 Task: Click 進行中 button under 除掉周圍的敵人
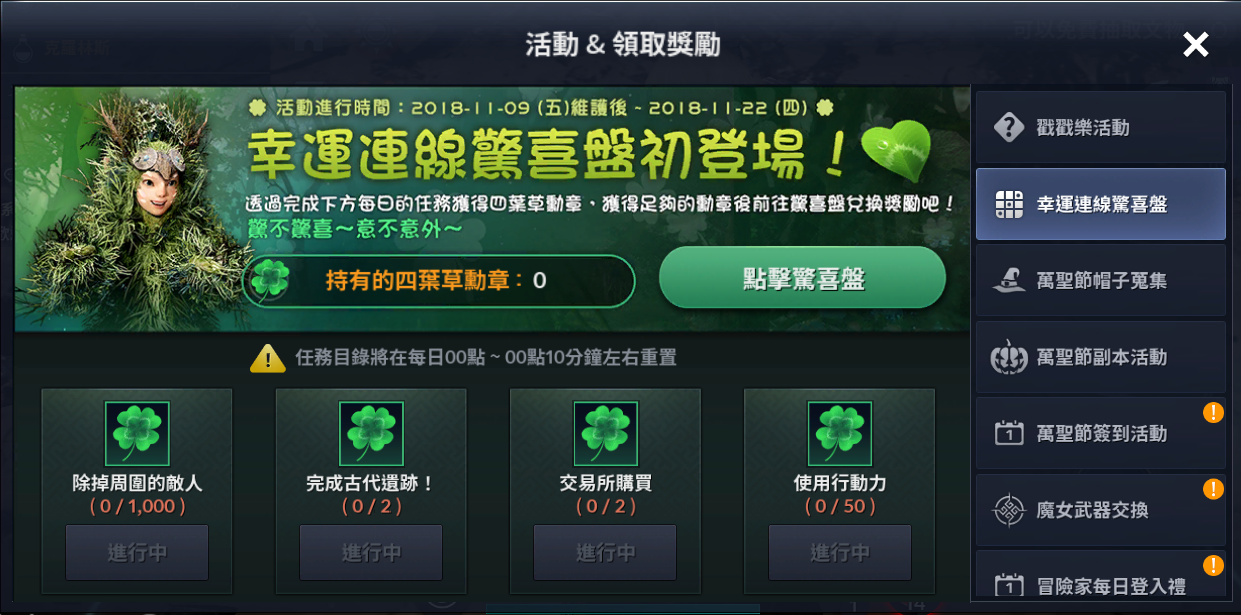pyautogui.click(x=137, y=552)
